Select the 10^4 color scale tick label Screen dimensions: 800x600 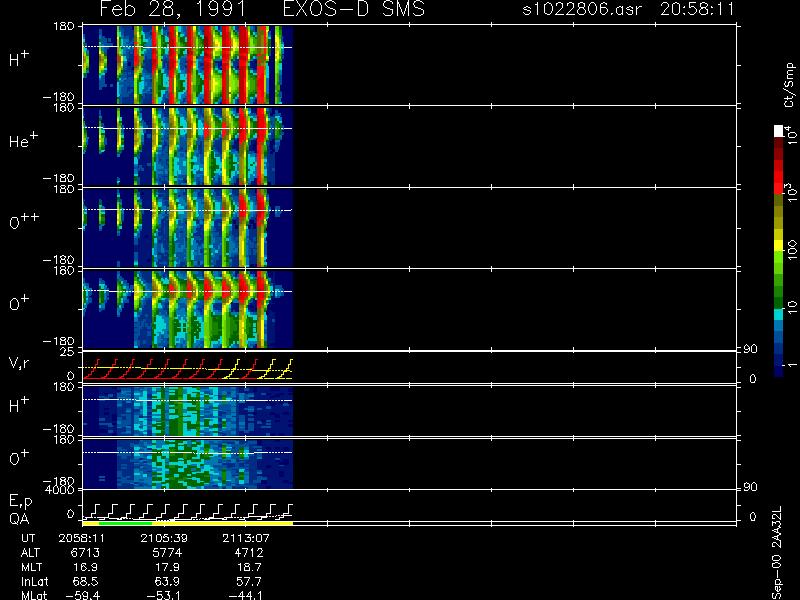click(x=790, y=134)
